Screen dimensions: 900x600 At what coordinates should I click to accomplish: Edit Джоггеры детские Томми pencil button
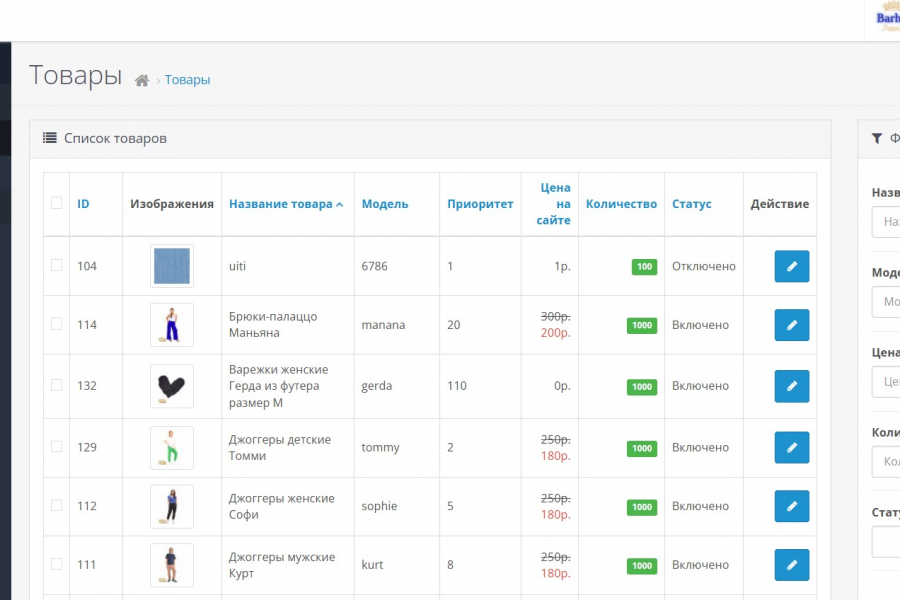(x=792, y=448)
